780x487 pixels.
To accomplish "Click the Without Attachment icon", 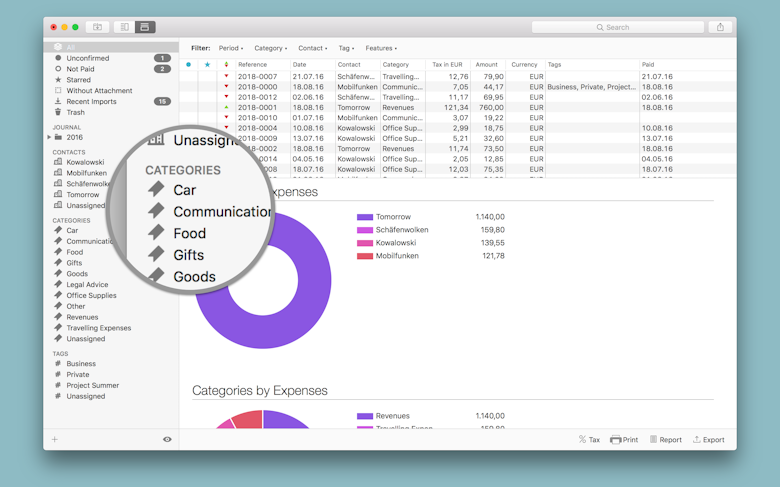I will (x=58, y=91).
